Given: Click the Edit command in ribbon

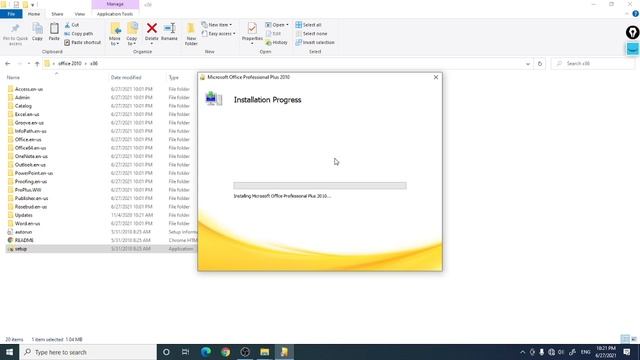Looking at the screenshot, I should (x=273, y=33).
